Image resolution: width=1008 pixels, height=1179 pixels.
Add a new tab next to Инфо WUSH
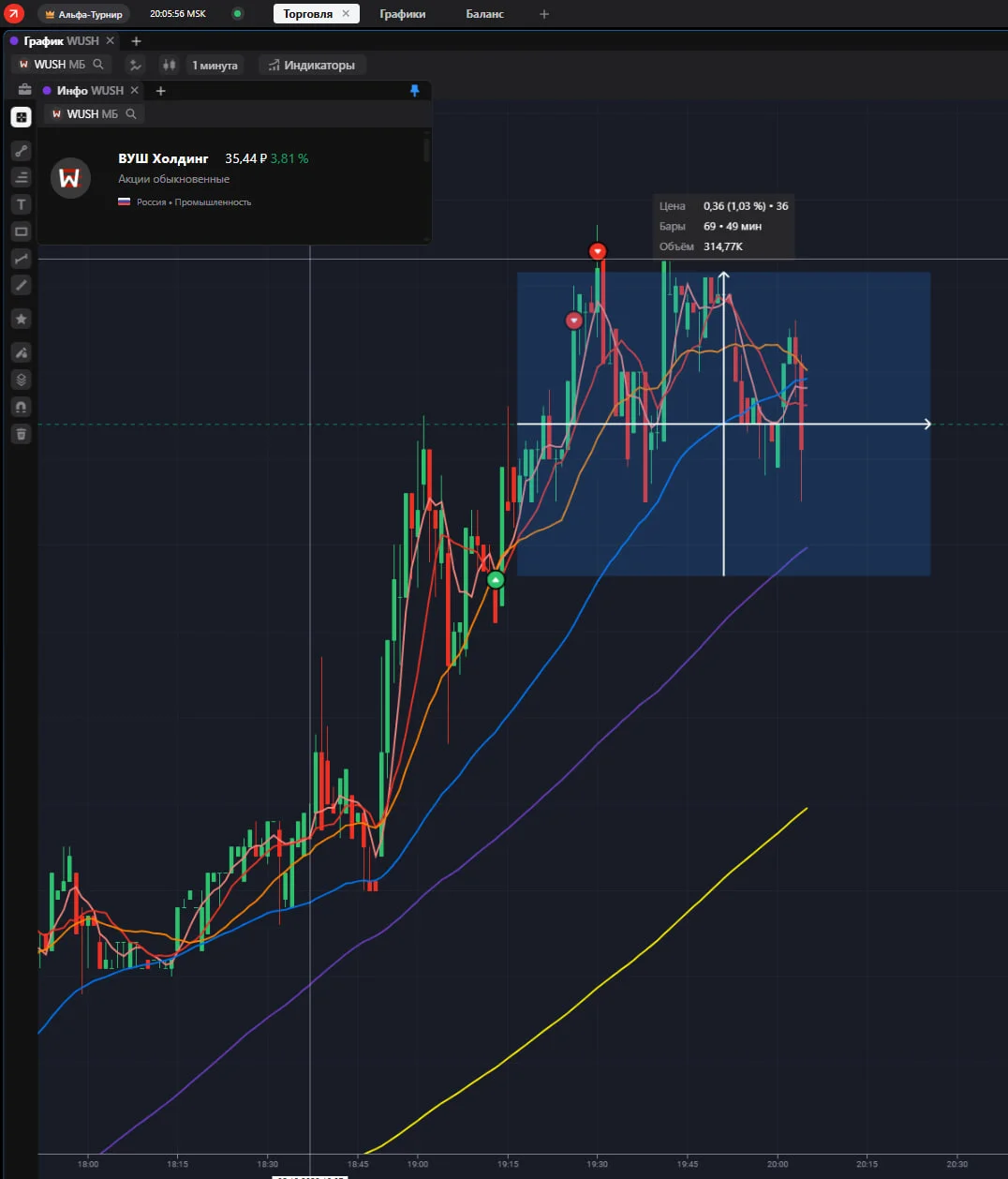(160, 90)
